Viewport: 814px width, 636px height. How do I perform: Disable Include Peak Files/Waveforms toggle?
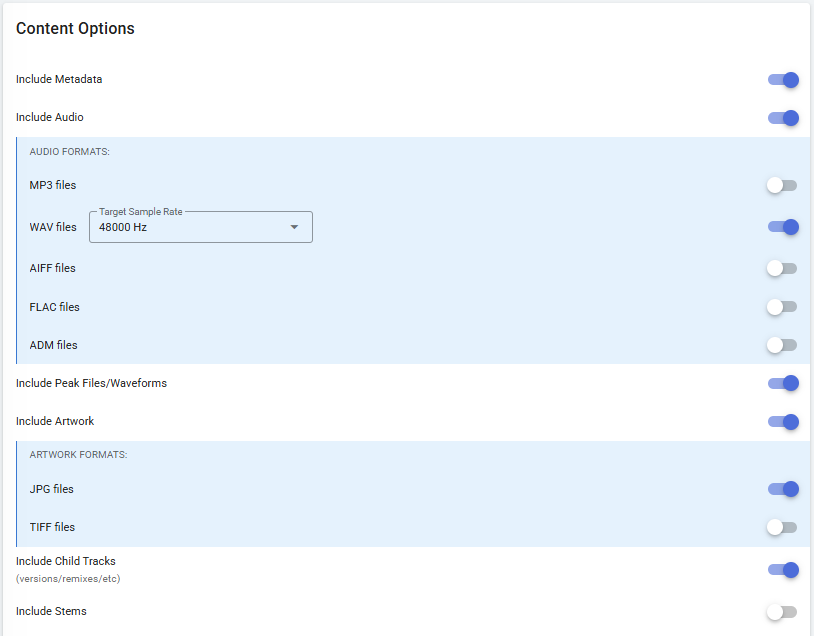783,383
